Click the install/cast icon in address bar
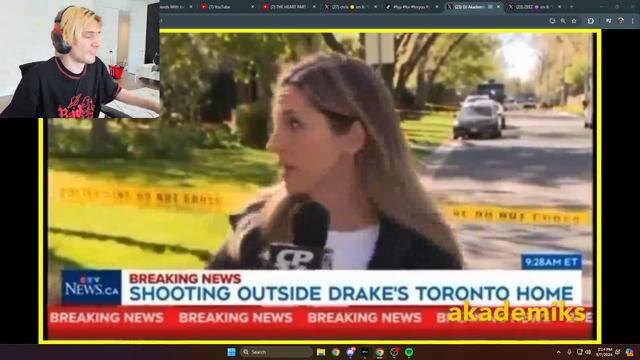 552,21
